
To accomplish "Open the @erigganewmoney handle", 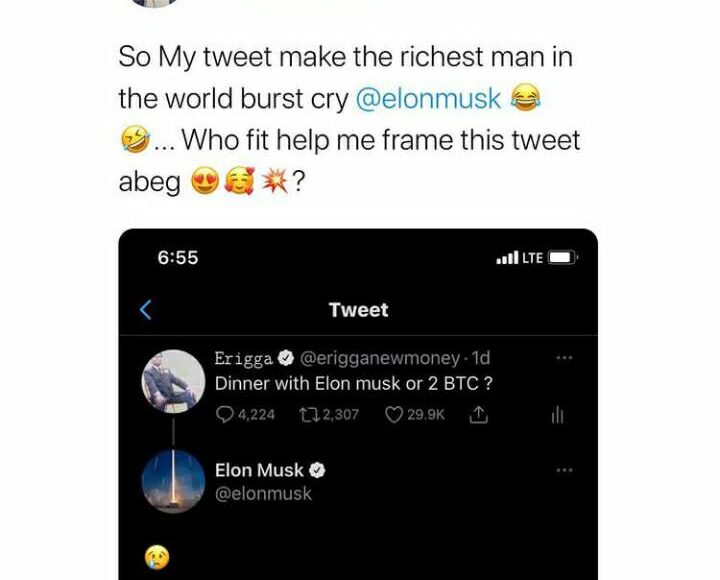I will point(380,358).
